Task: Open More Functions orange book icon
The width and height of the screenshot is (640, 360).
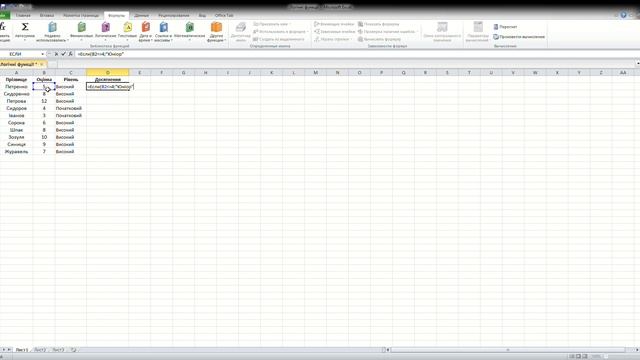Action: coord(216,27)
